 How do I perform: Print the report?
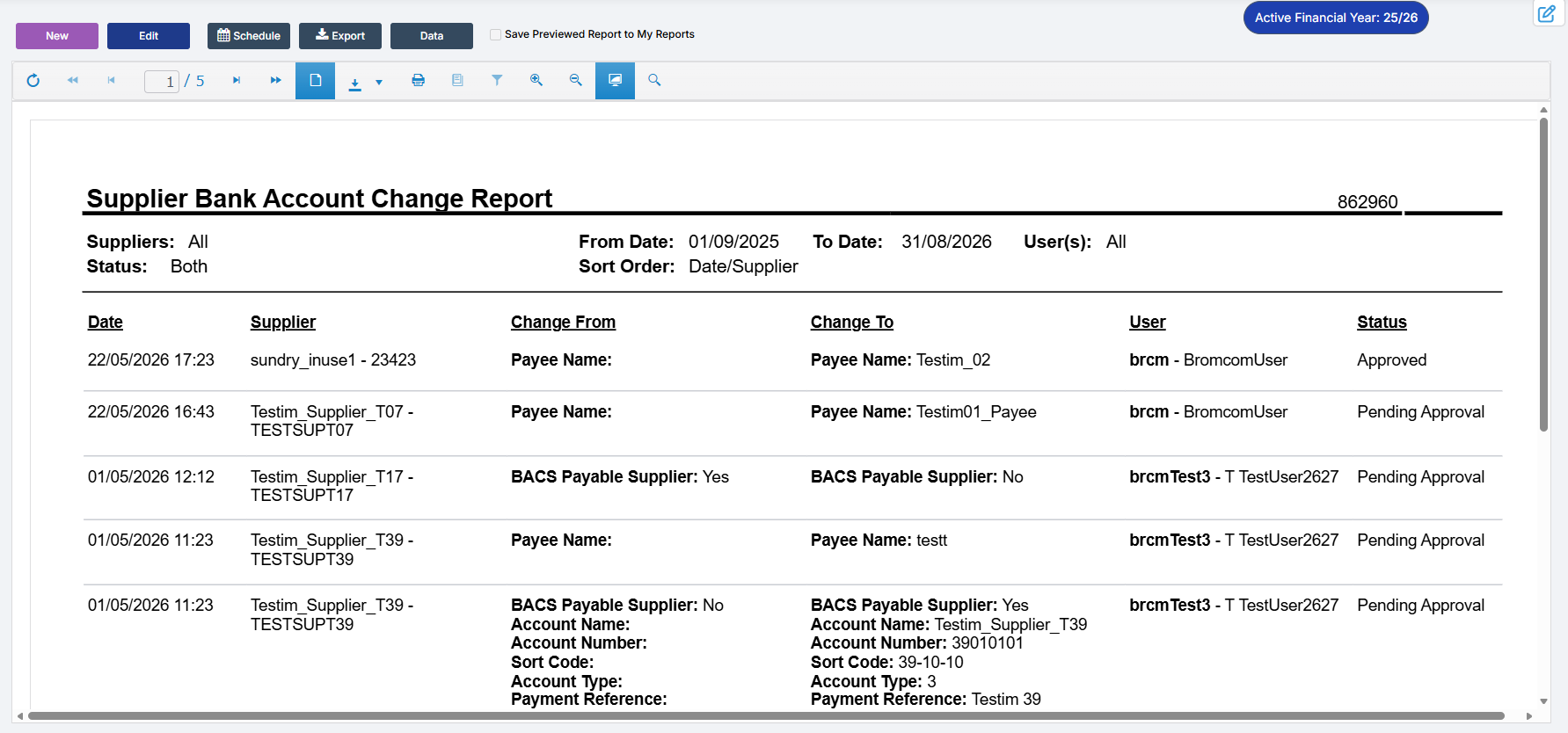click(x=419, y=81)
